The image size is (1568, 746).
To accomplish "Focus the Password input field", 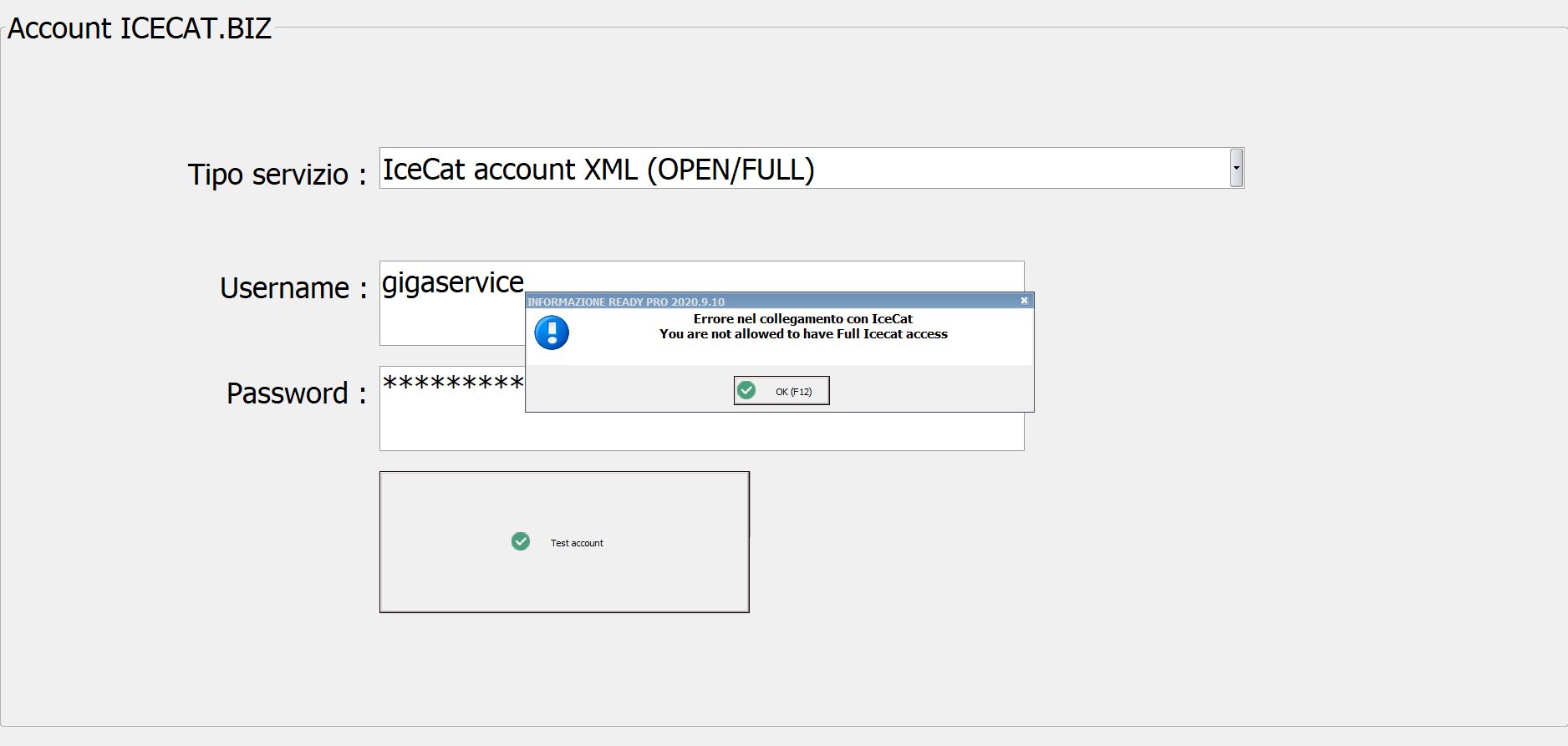I will 702,409.
